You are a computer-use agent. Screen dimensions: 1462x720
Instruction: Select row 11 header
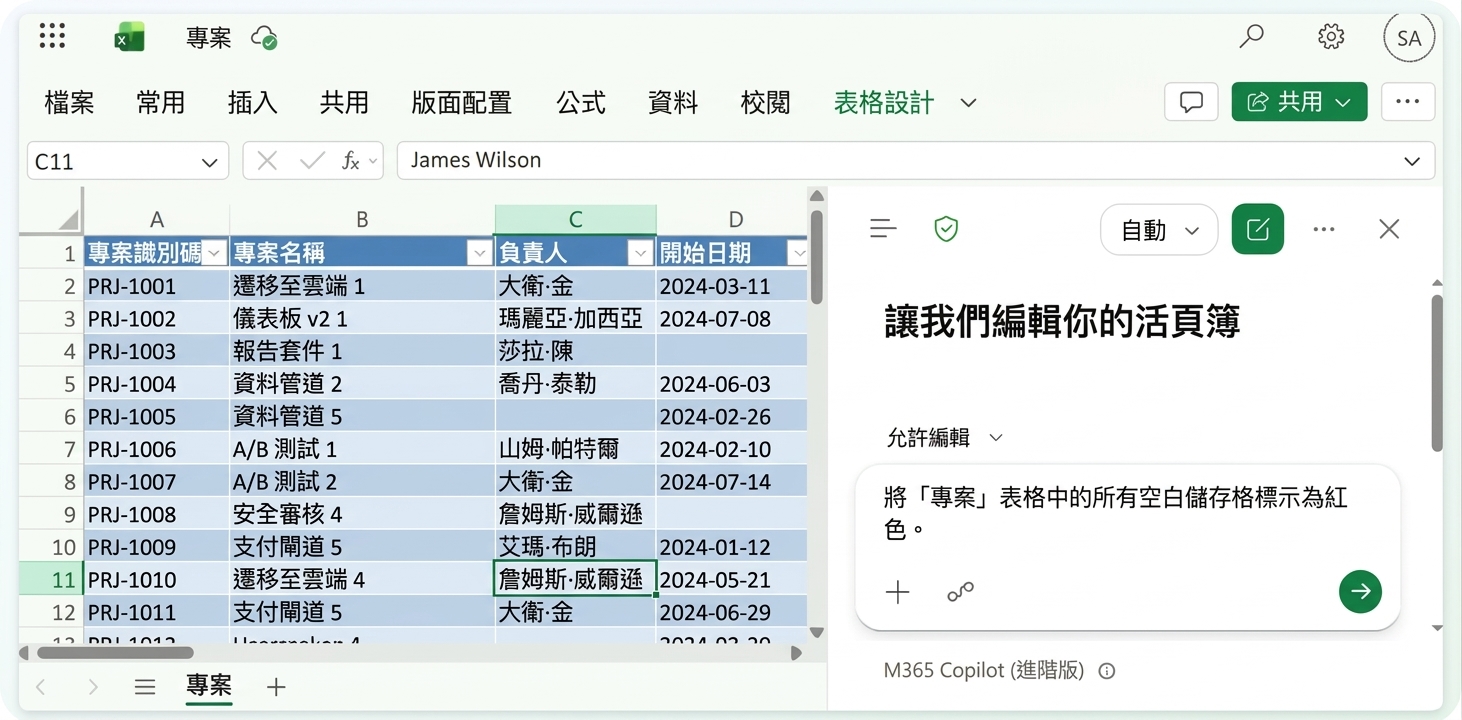click(51, 580)
